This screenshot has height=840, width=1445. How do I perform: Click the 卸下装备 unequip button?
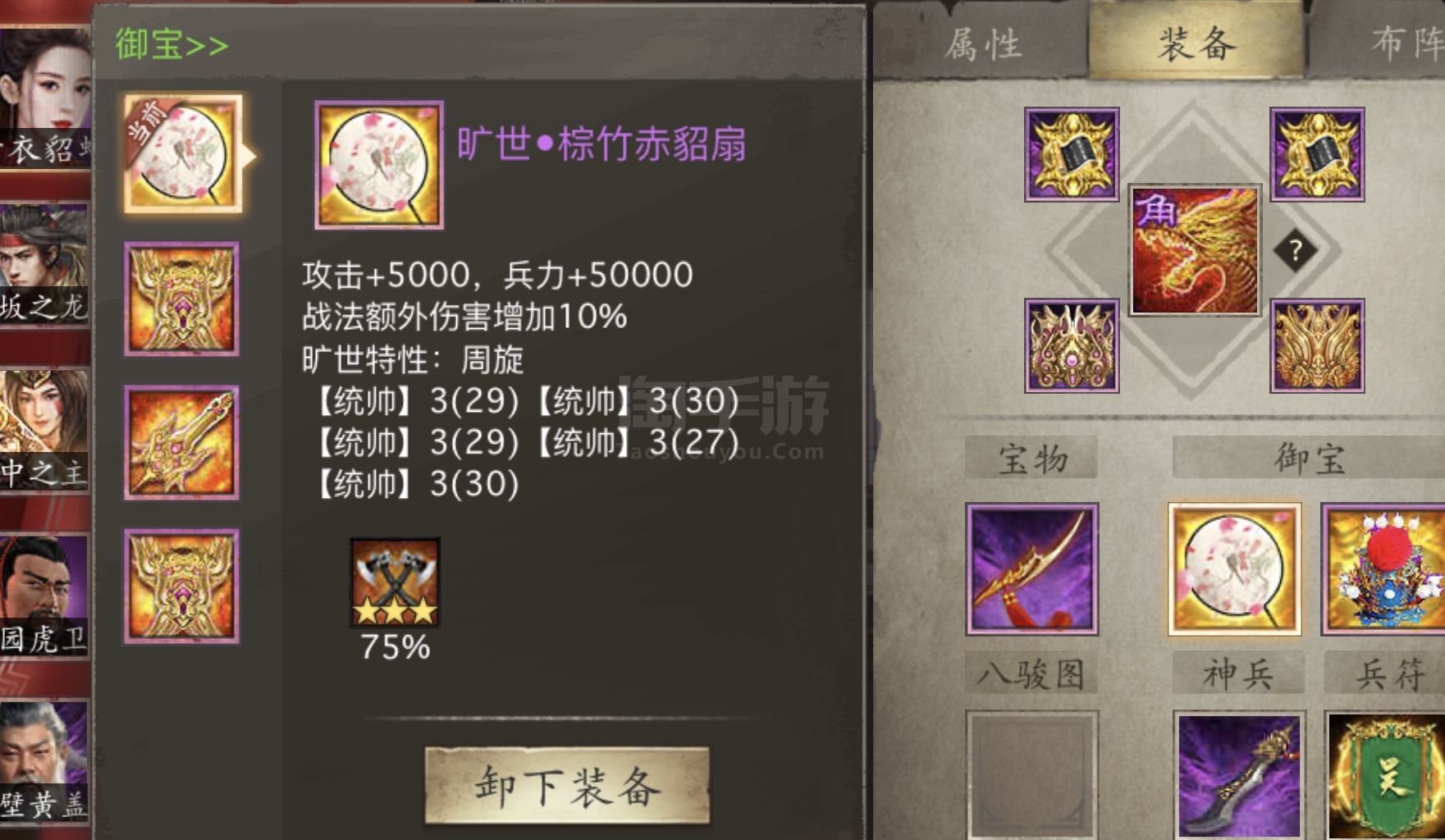pos(567,785)
